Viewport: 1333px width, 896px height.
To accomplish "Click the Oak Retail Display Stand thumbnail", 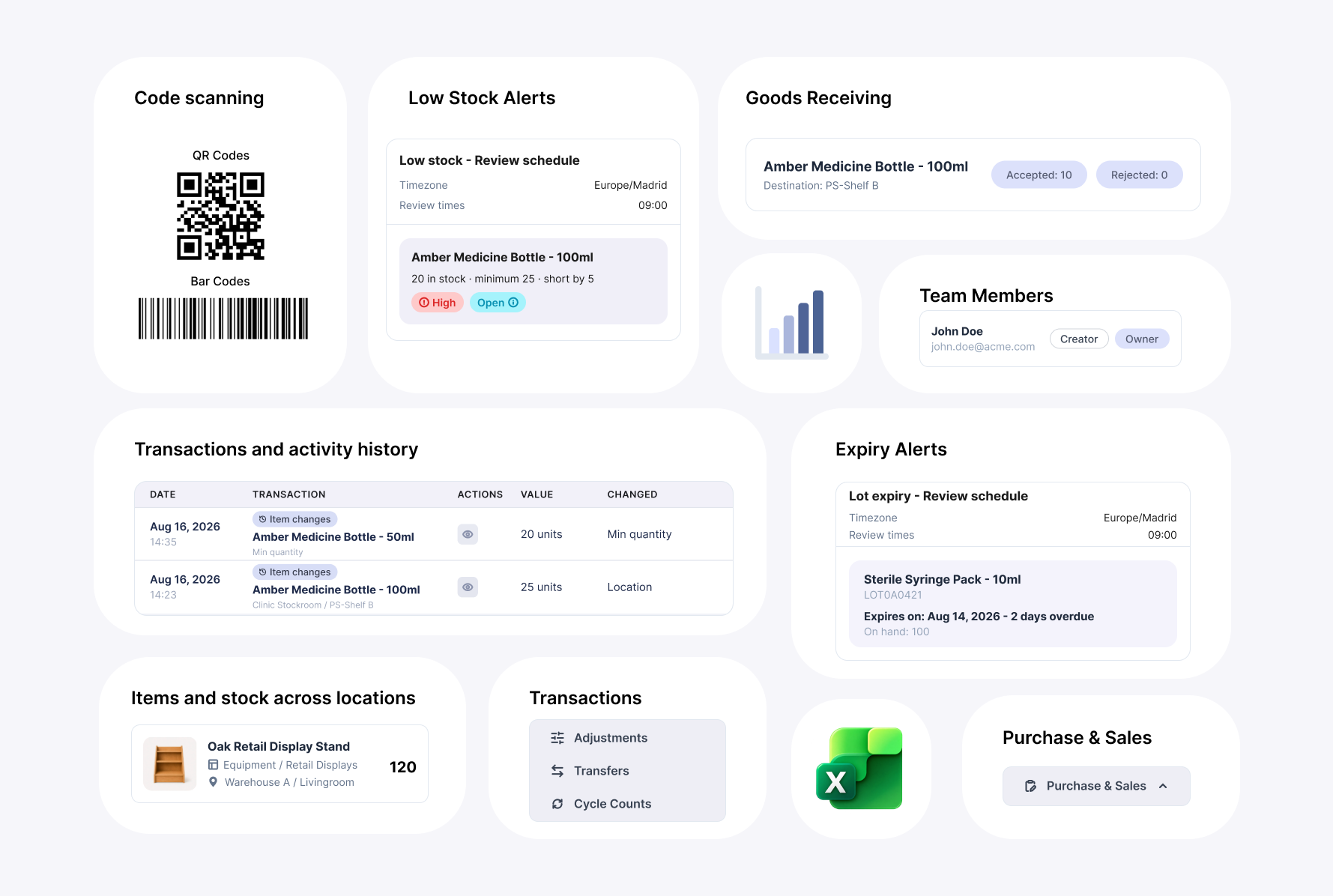I will [x=169, y=764].
